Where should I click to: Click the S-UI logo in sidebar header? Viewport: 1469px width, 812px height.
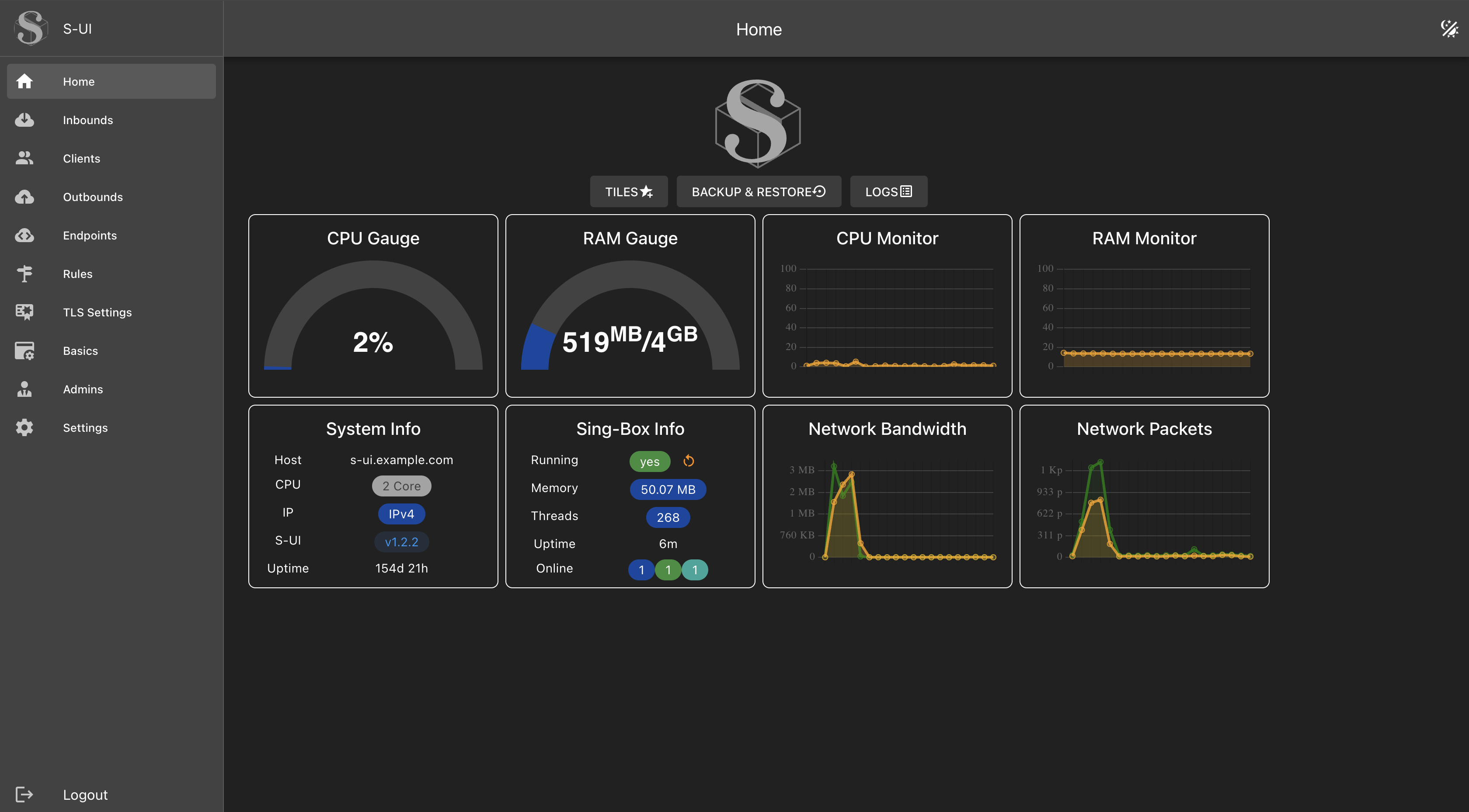coord(30,28)
